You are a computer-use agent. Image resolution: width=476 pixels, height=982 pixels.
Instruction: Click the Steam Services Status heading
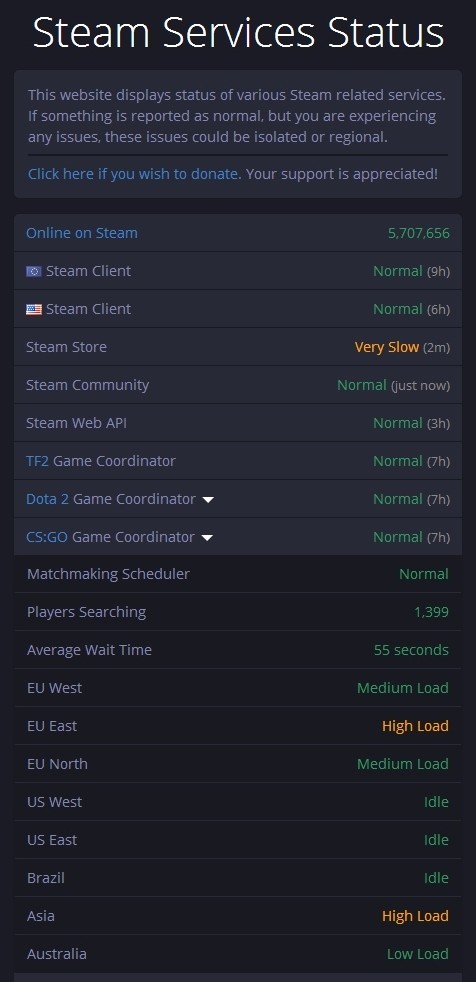tap(238, 33)
